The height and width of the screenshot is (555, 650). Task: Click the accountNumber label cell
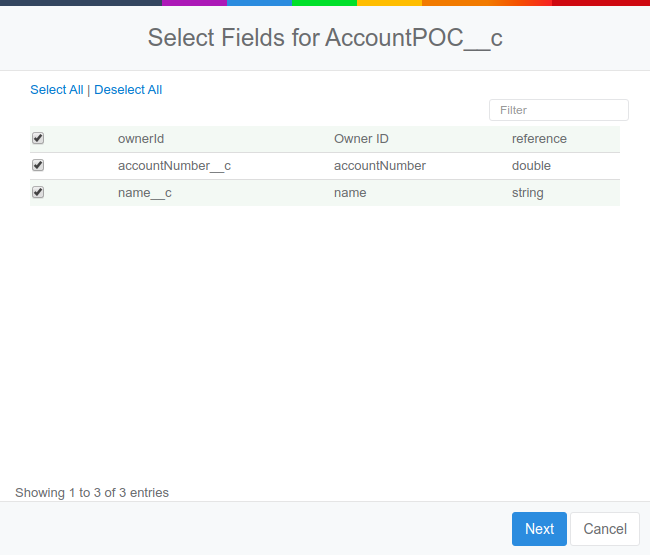point(380,166)
